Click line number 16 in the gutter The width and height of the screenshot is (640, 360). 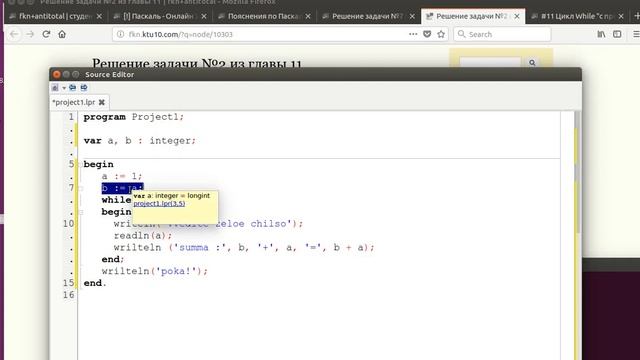tap(69, 295)
